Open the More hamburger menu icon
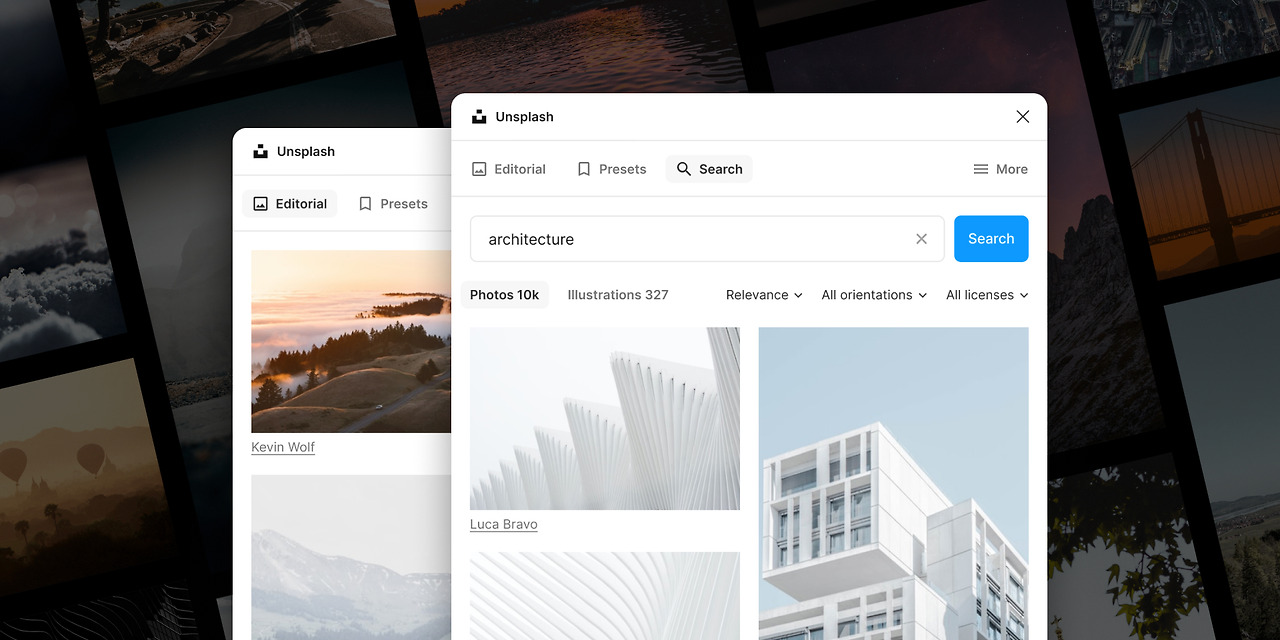This screenshot has width=1280, height=640. (981, 169)
